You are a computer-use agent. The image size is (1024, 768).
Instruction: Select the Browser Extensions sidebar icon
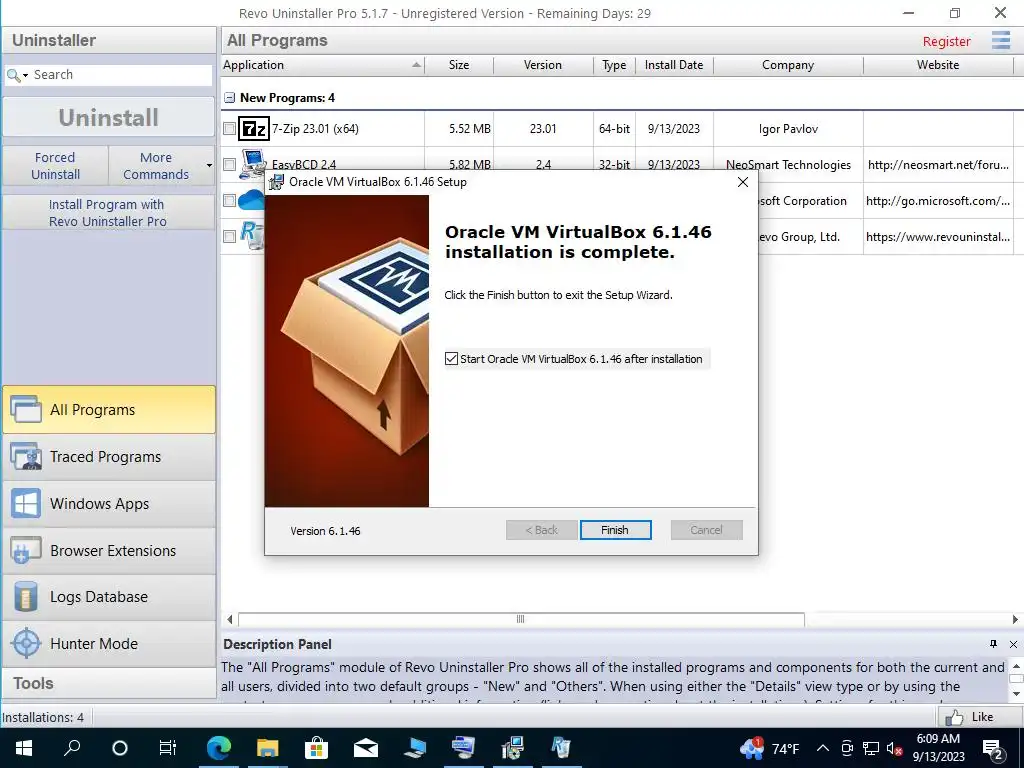[x=25, y=551]
